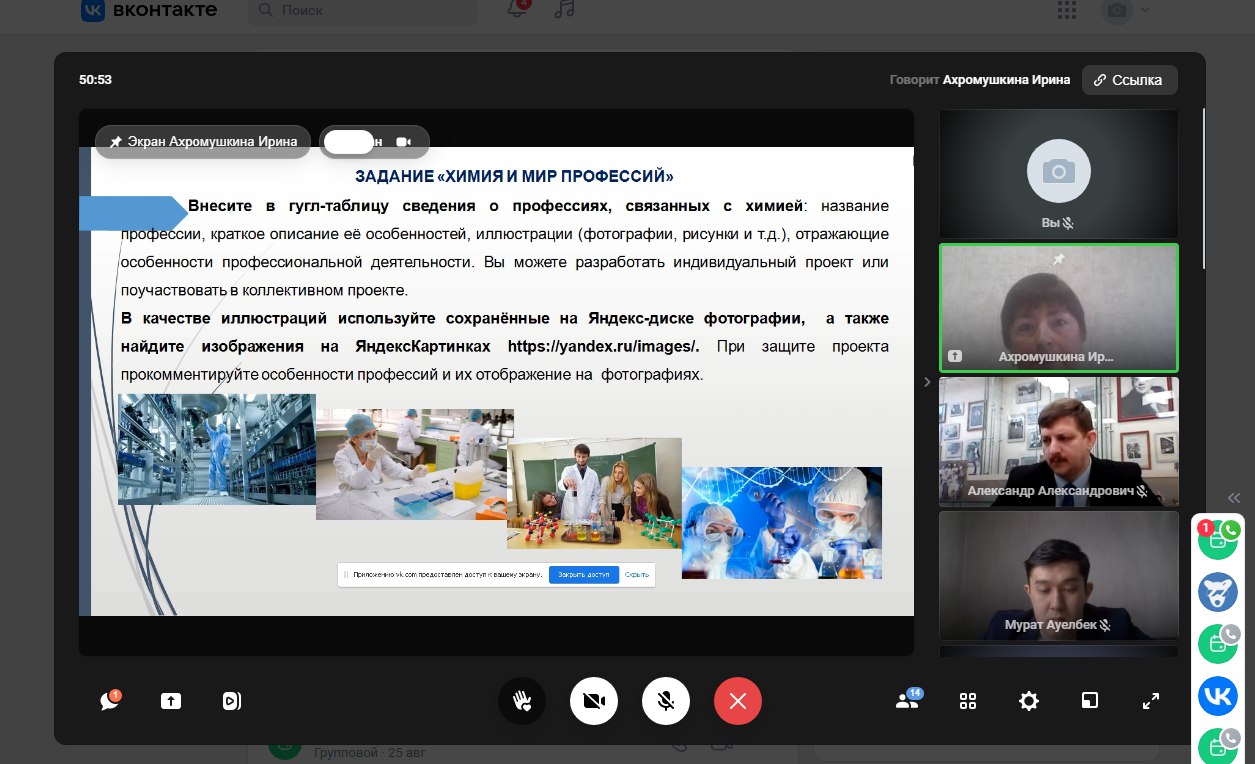The height and width of the screenshot is (764, 1255).
Task: Expand the double-chevron sidebar on the right
Action: (x=1234, y=498)
